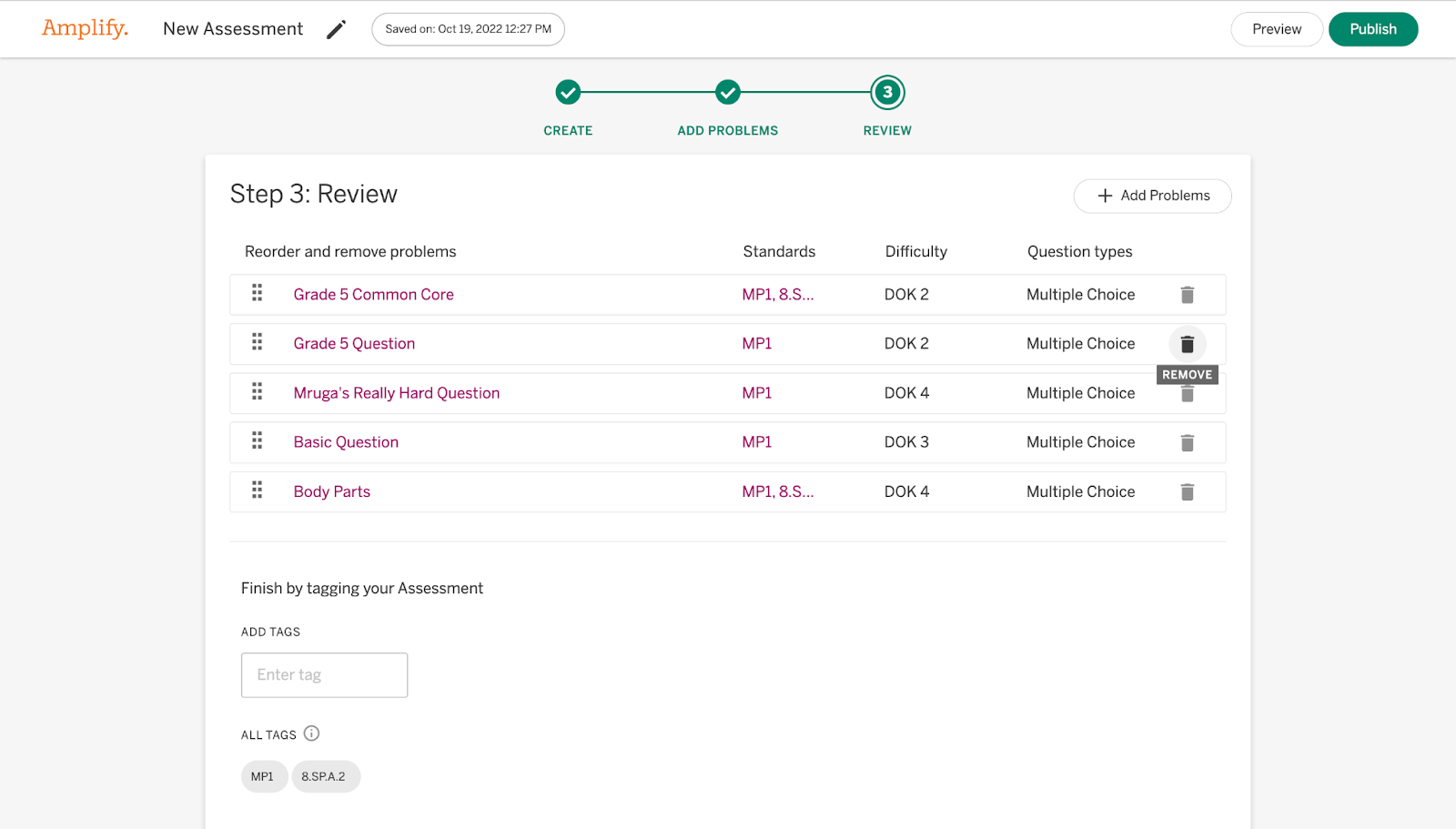Click the drag handle beside Body Parts

pyautogui.click(x=258, y=490)
